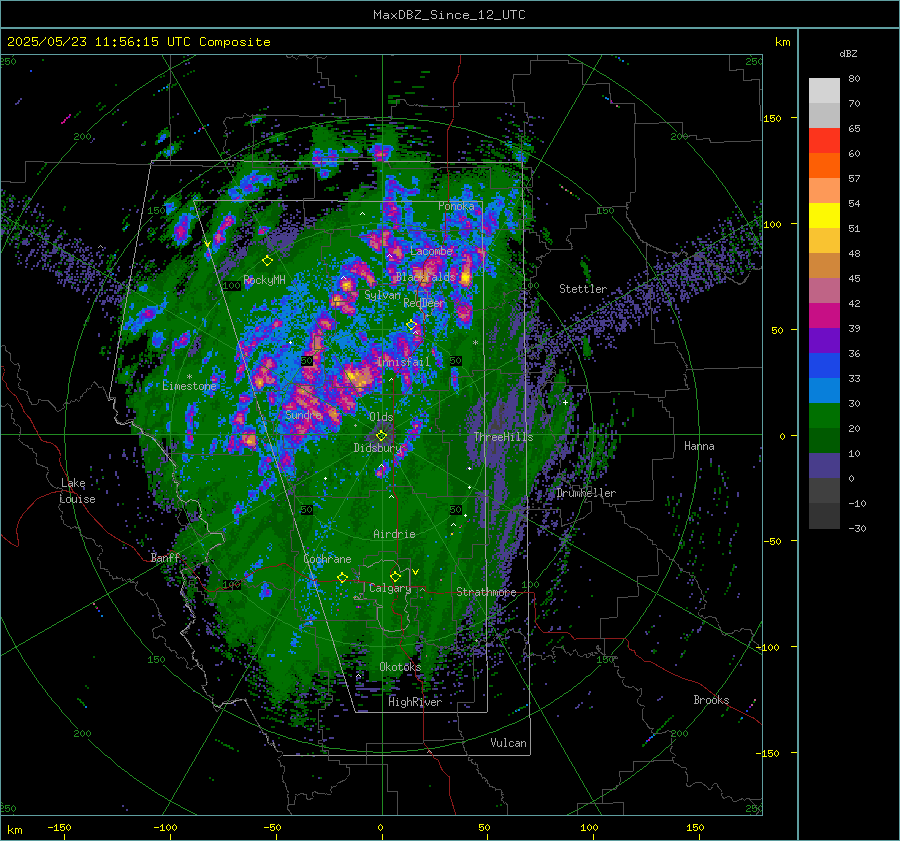Click the Ponoka town label

456,206
